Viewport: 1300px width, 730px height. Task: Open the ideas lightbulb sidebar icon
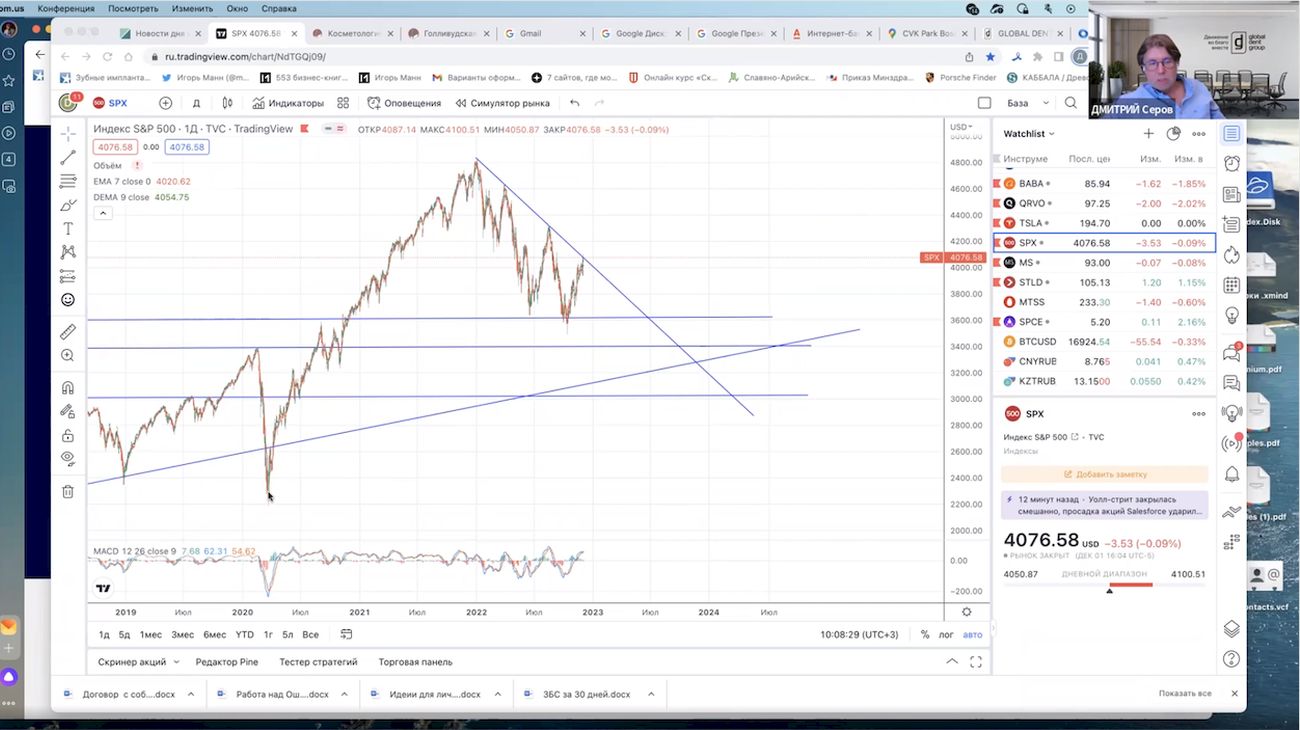coord(1232,315)
